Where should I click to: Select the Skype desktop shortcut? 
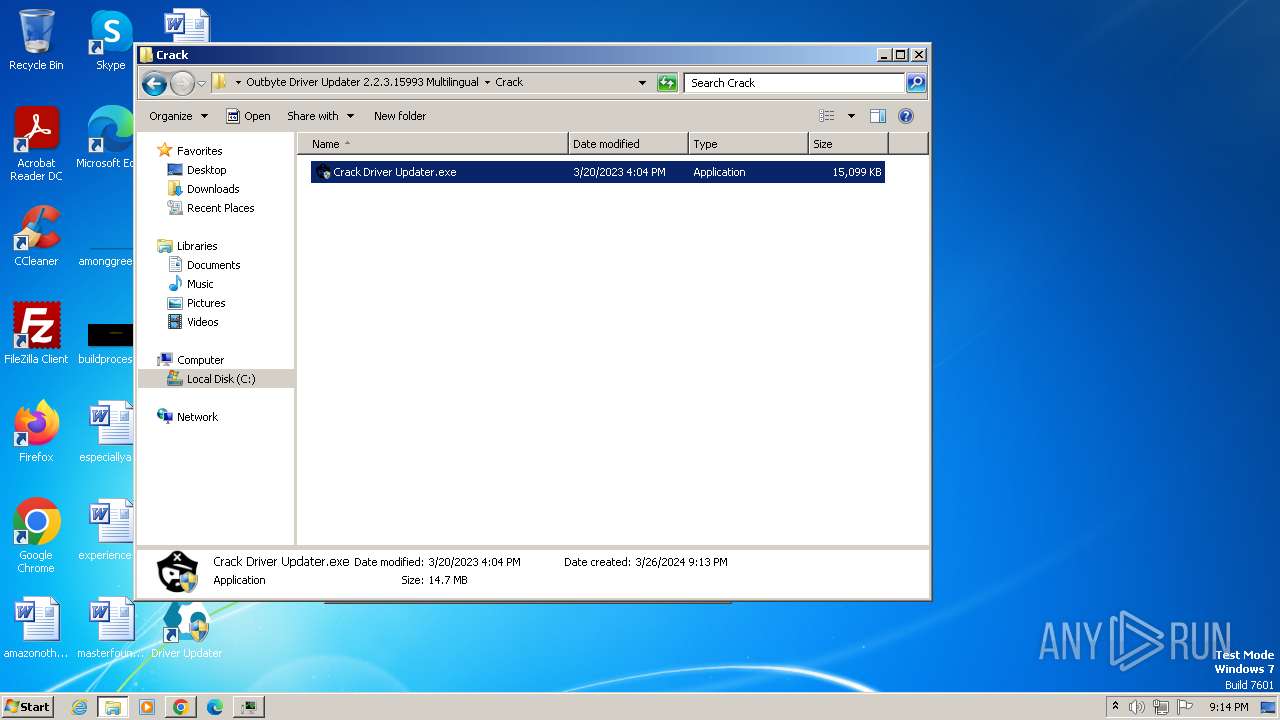(x=110, y=40)
